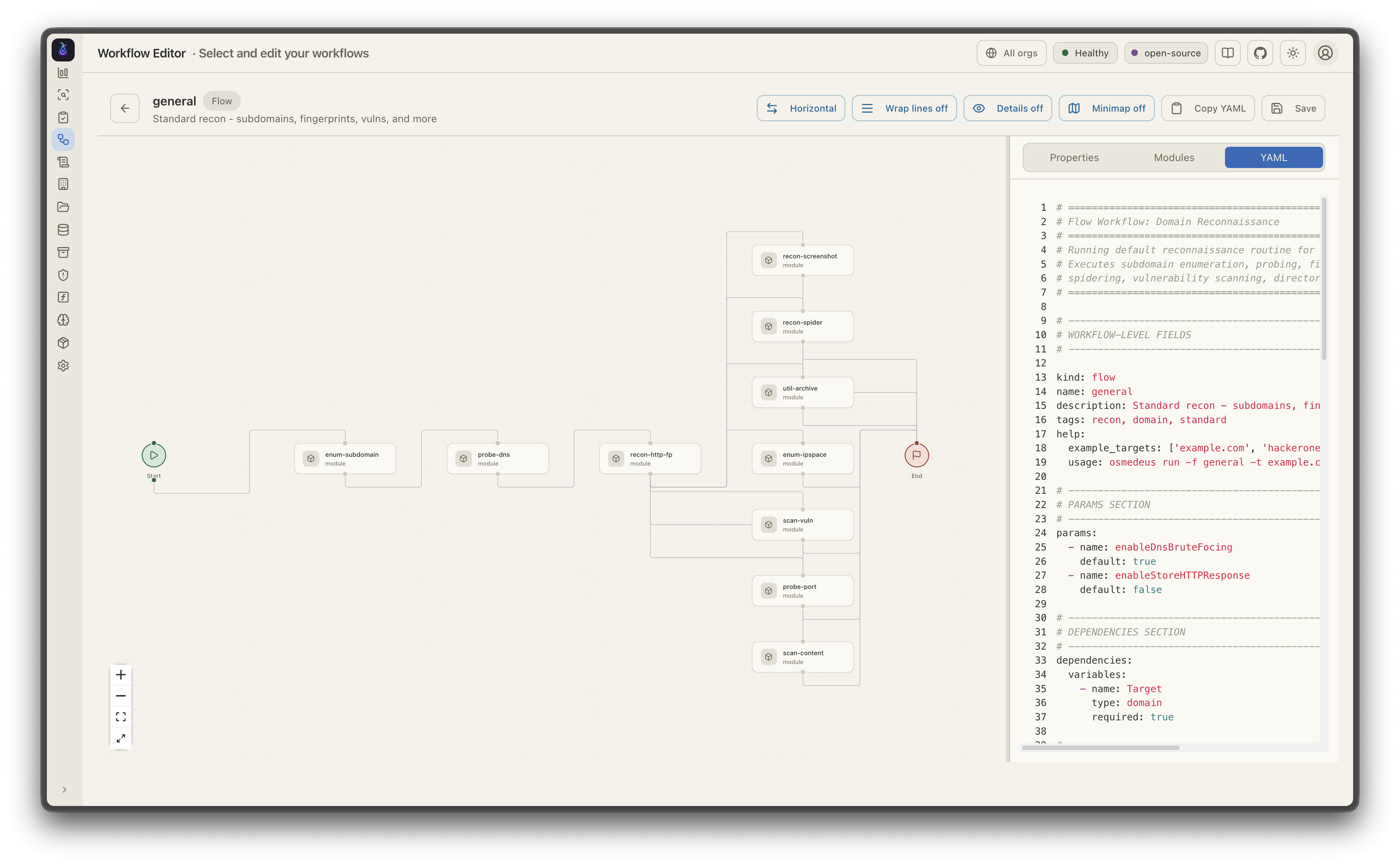Click YAML line 'kind: flow'
The height and width of the screenshot is (866, 1400).
(1086, 377)
